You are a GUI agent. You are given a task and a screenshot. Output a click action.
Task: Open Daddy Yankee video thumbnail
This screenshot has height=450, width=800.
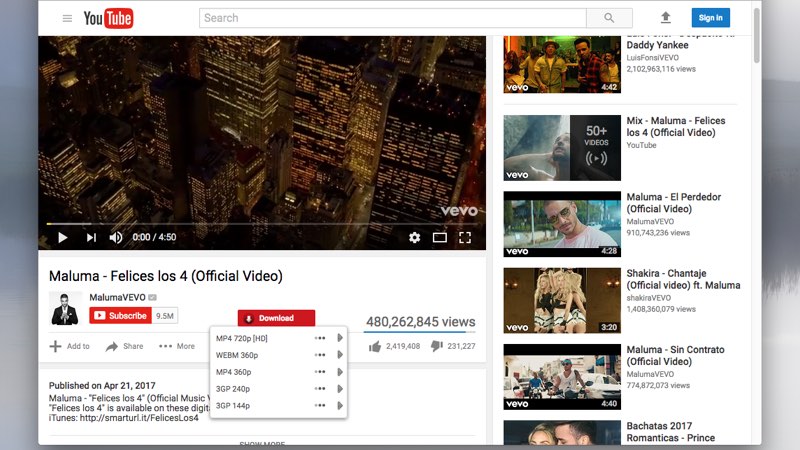562,64
